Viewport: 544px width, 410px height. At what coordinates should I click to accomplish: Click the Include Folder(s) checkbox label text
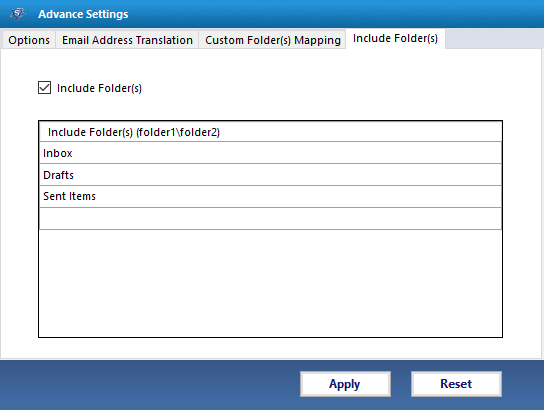[x=99, y=88]
